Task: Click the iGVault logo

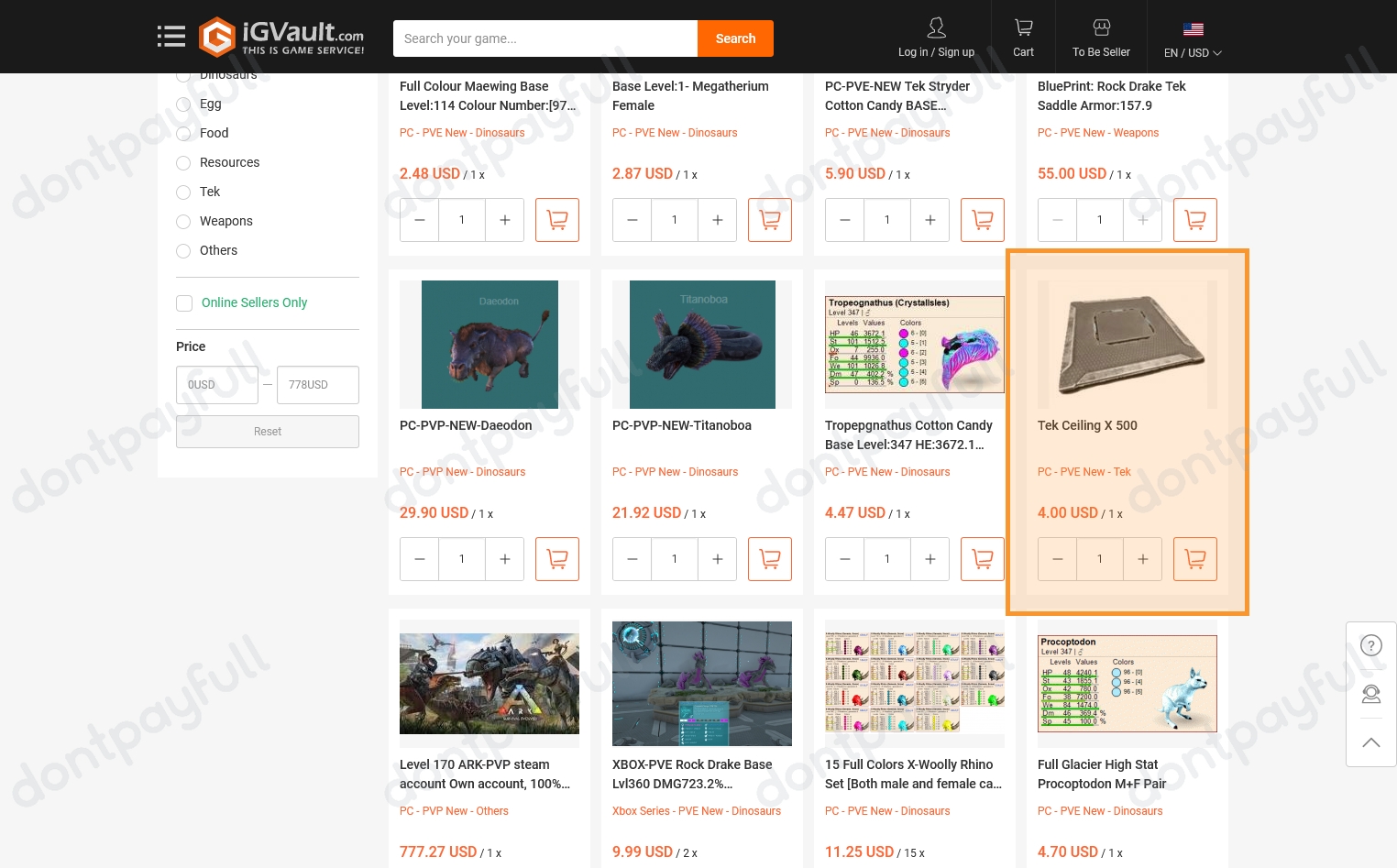Action: tap(282, 38)
